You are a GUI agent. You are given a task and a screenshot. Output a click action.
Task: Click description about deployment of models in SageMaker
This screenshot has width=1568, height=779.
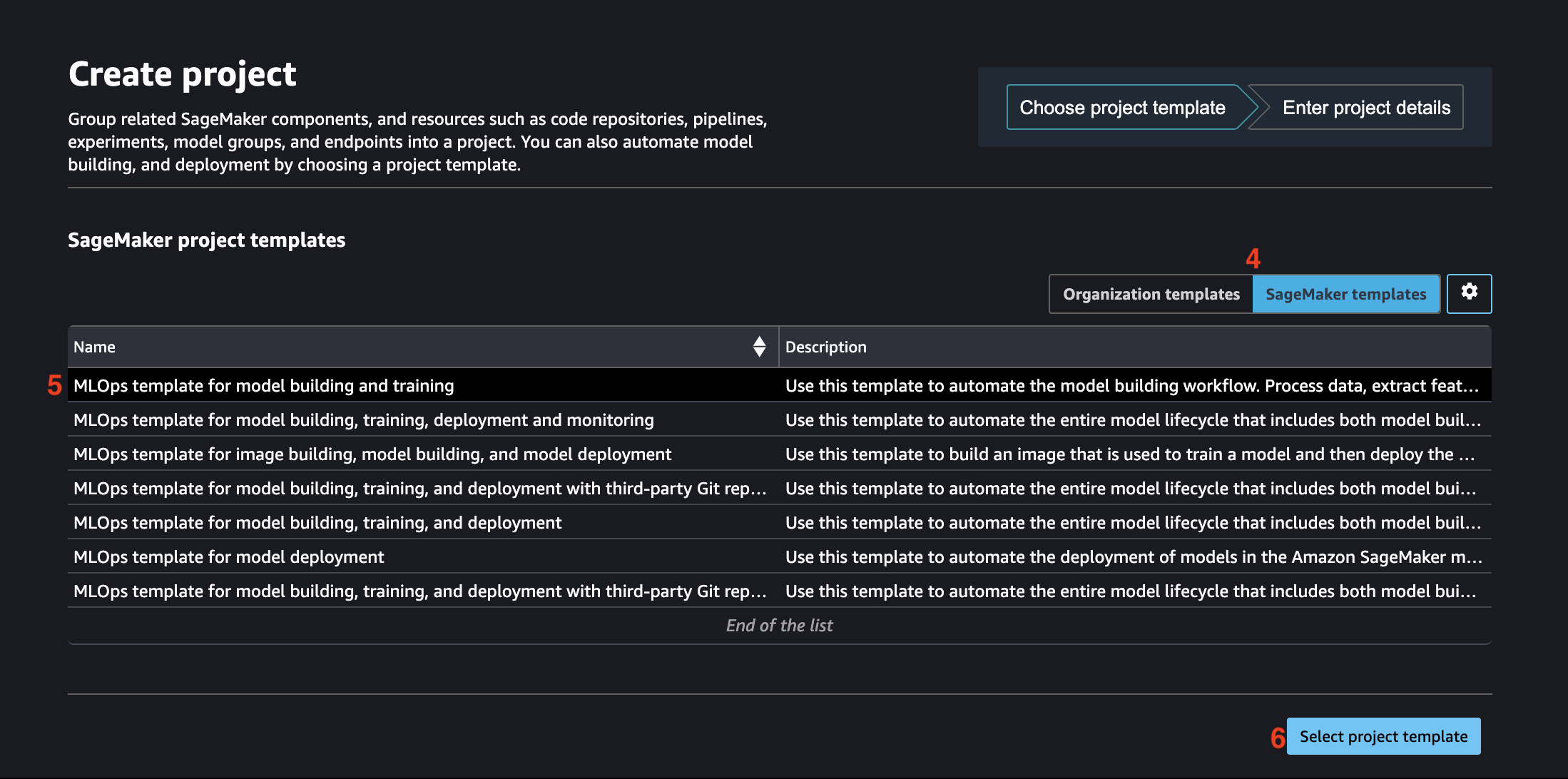(1134, 557)
